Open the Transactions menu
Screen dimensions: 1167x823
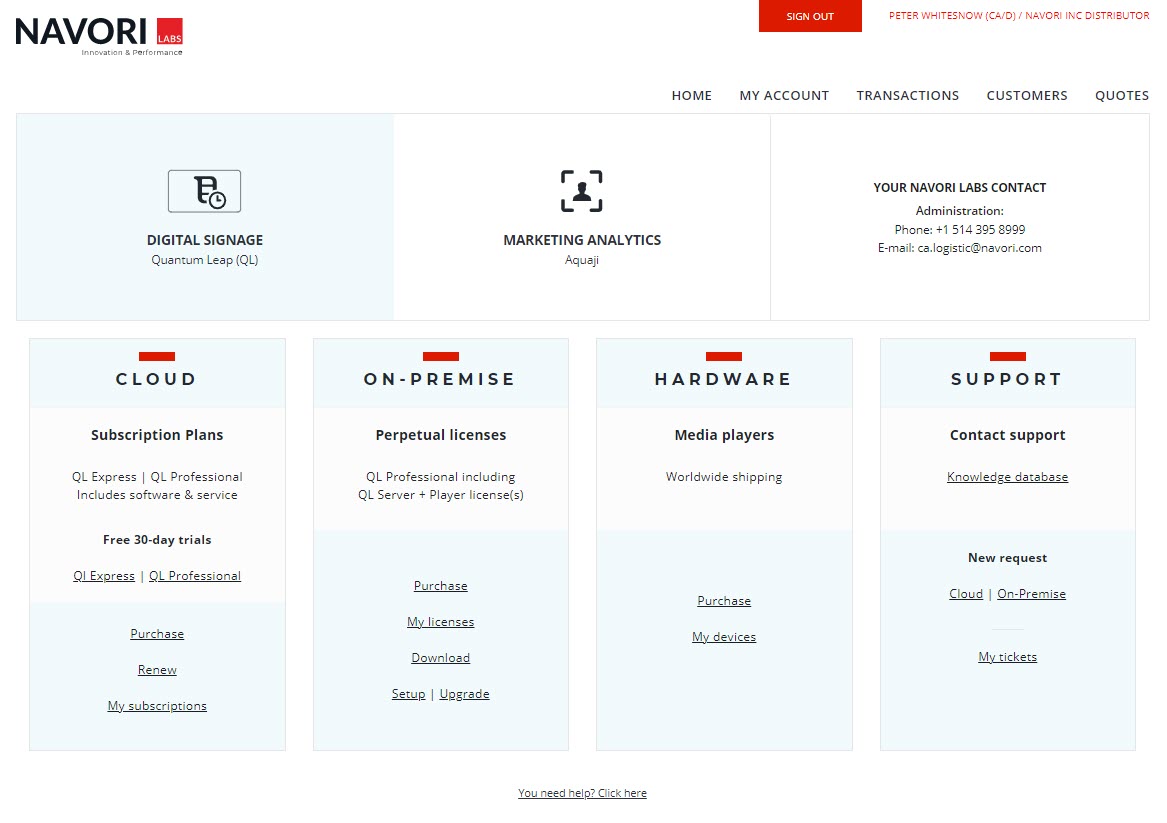tap(907, 96)
